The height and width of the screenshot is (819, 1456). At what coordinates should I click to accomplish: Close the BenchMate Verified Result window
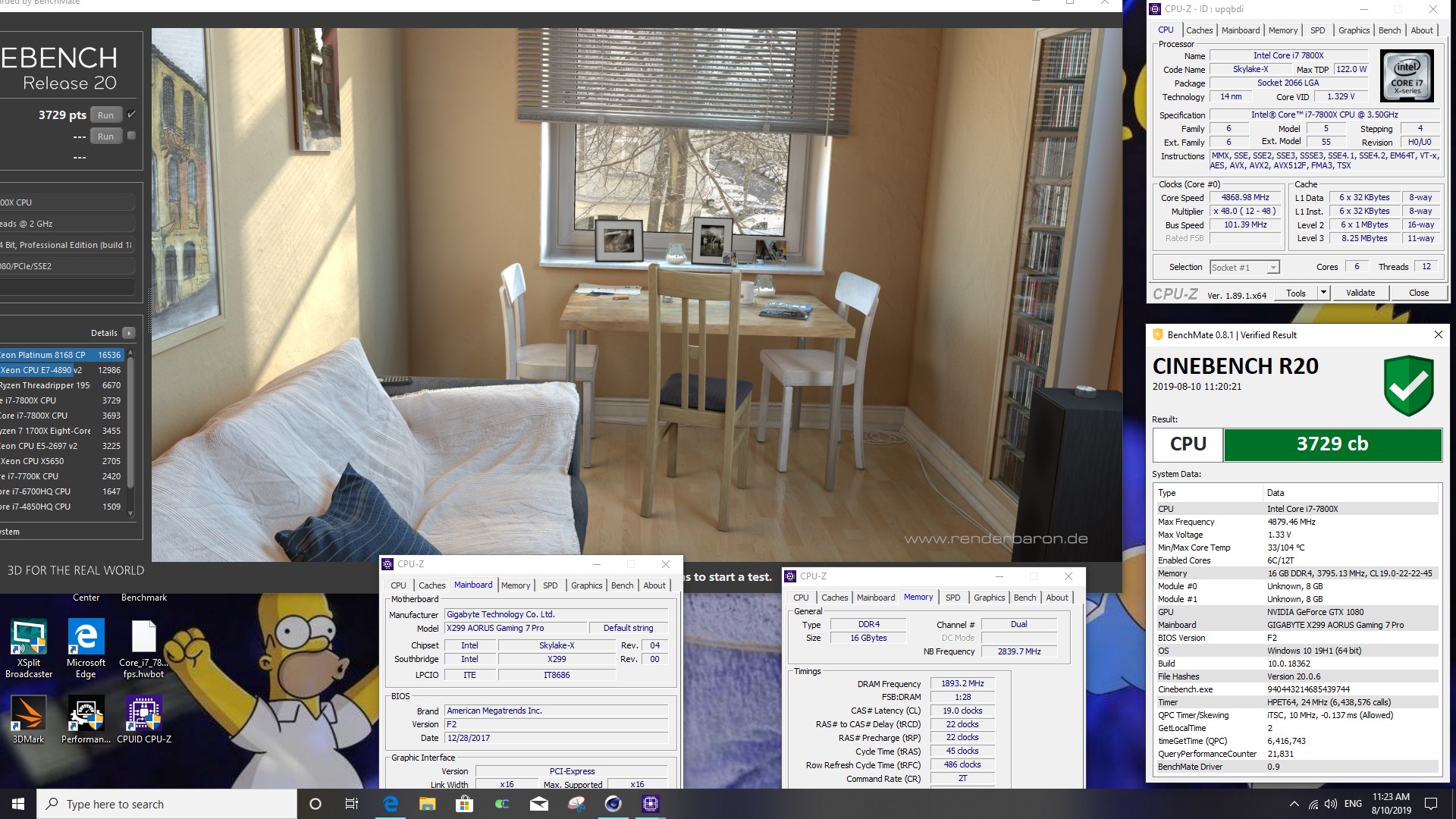pos(1438,334)
